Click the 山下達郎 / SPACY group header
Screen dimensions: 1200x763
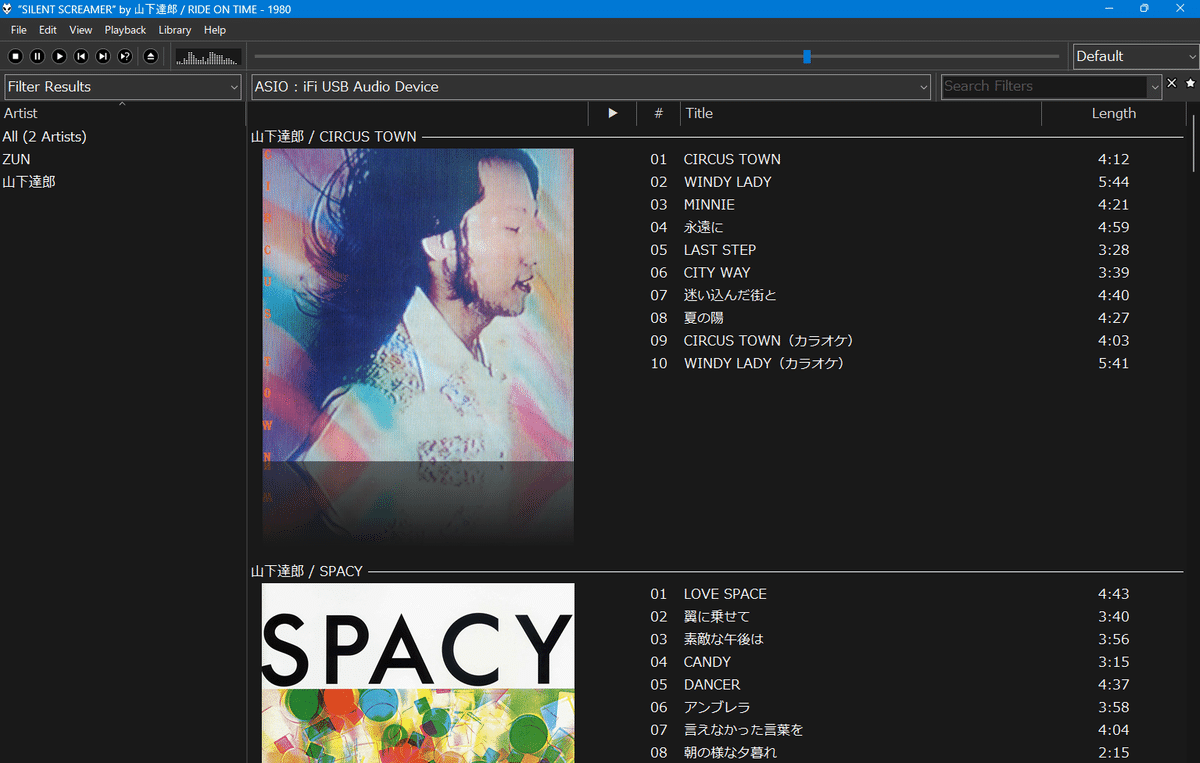(x=307, y=571)
